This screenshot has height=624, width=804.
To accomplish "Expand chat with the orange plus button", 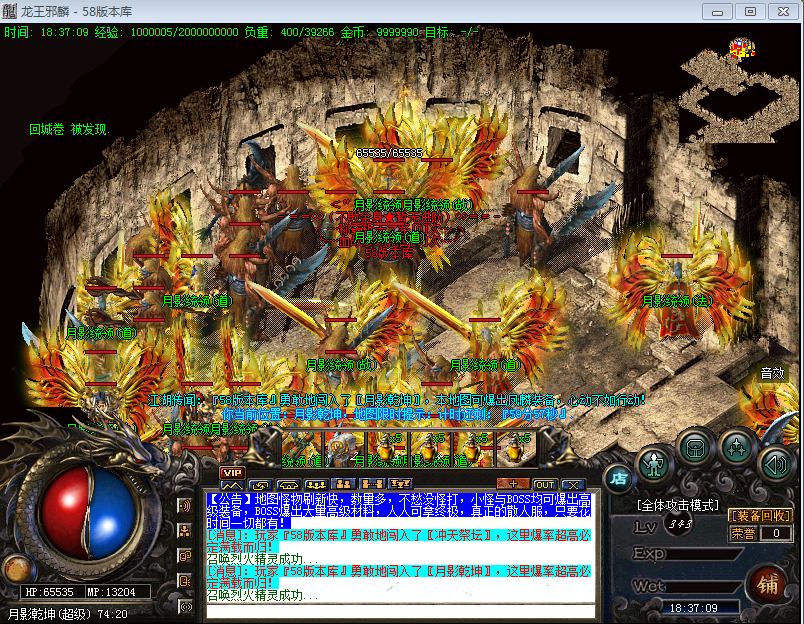I will (513, 484).
